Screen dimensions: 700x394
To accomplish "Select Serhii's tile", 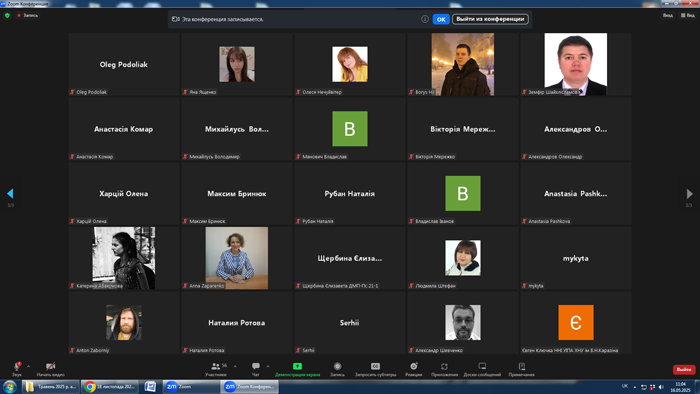I will coord(350,322).
